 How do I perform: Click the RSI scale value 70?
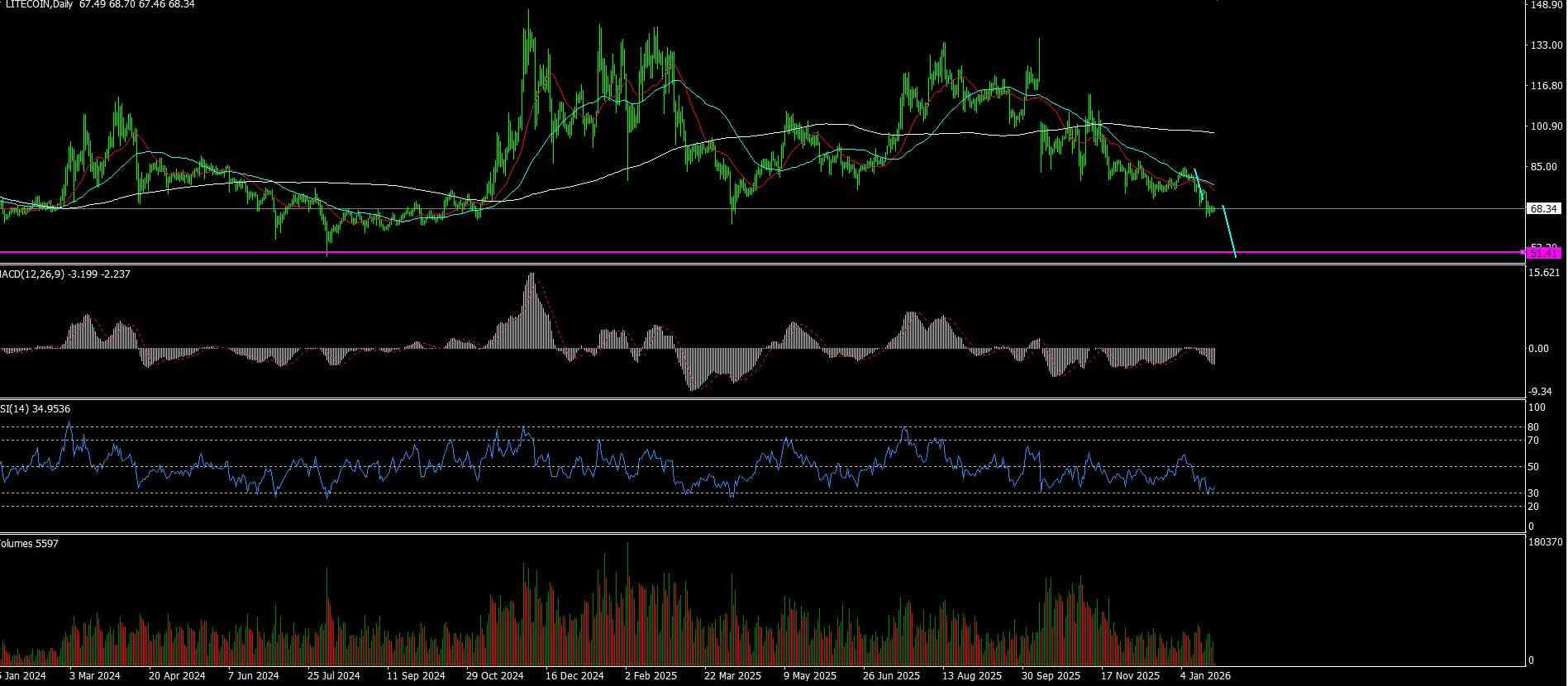click(x=1533, y=441)
